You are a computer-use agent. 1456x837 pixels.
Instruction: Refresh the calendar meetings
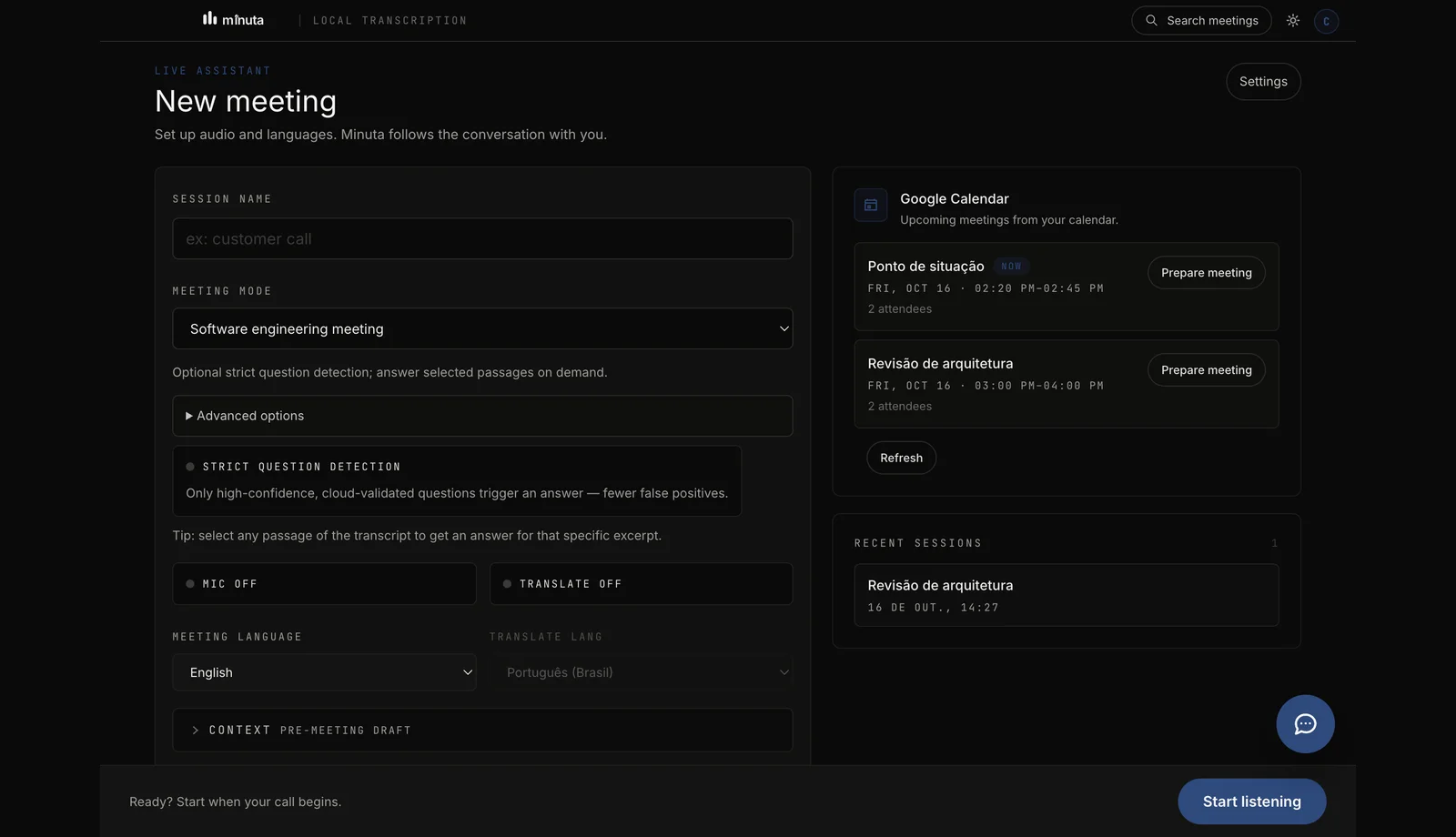coord(901,458)
